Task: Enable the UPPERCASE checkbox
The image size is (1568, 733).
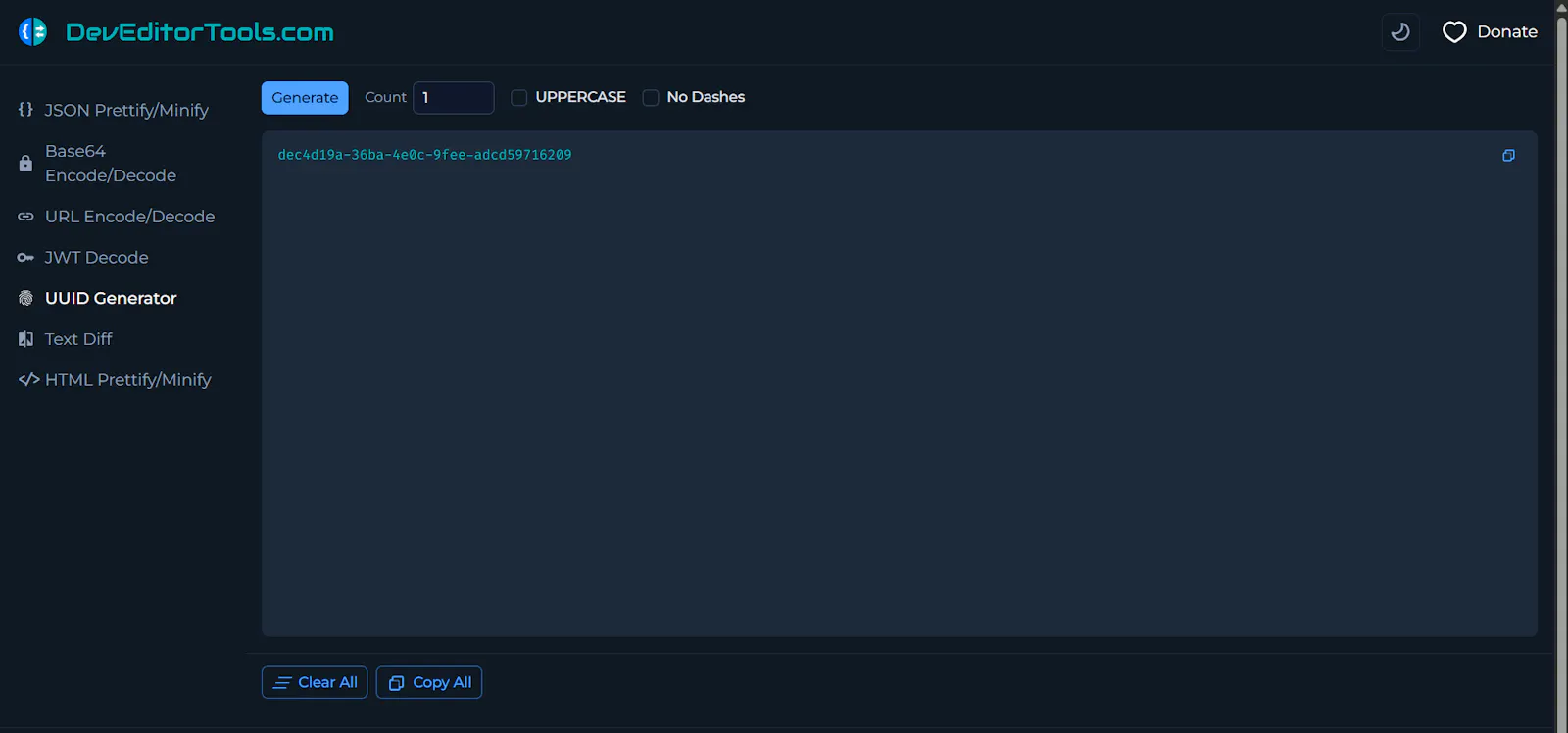Action: [519, 97]
